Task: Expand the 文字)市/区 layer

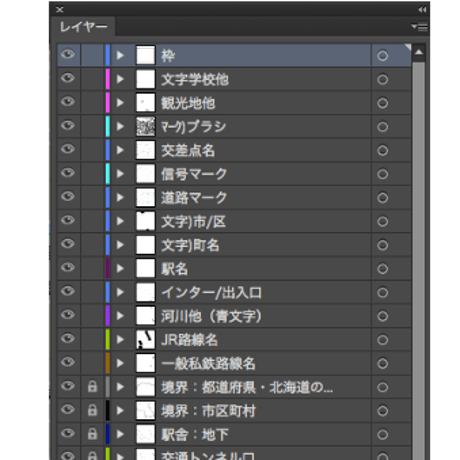Action: 120,221
